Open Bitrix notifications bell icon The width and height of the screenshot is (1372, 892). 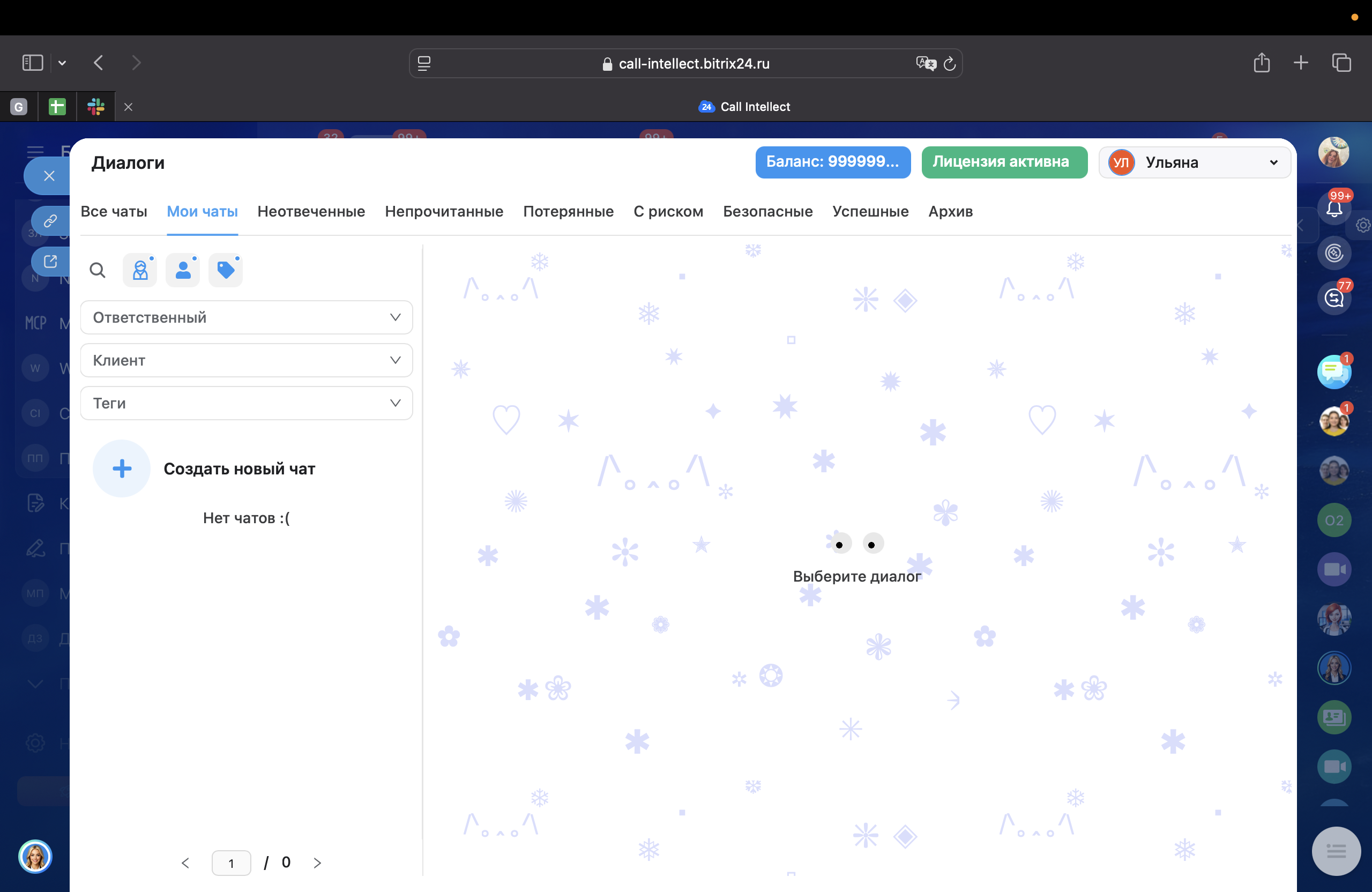point(1333,208)
